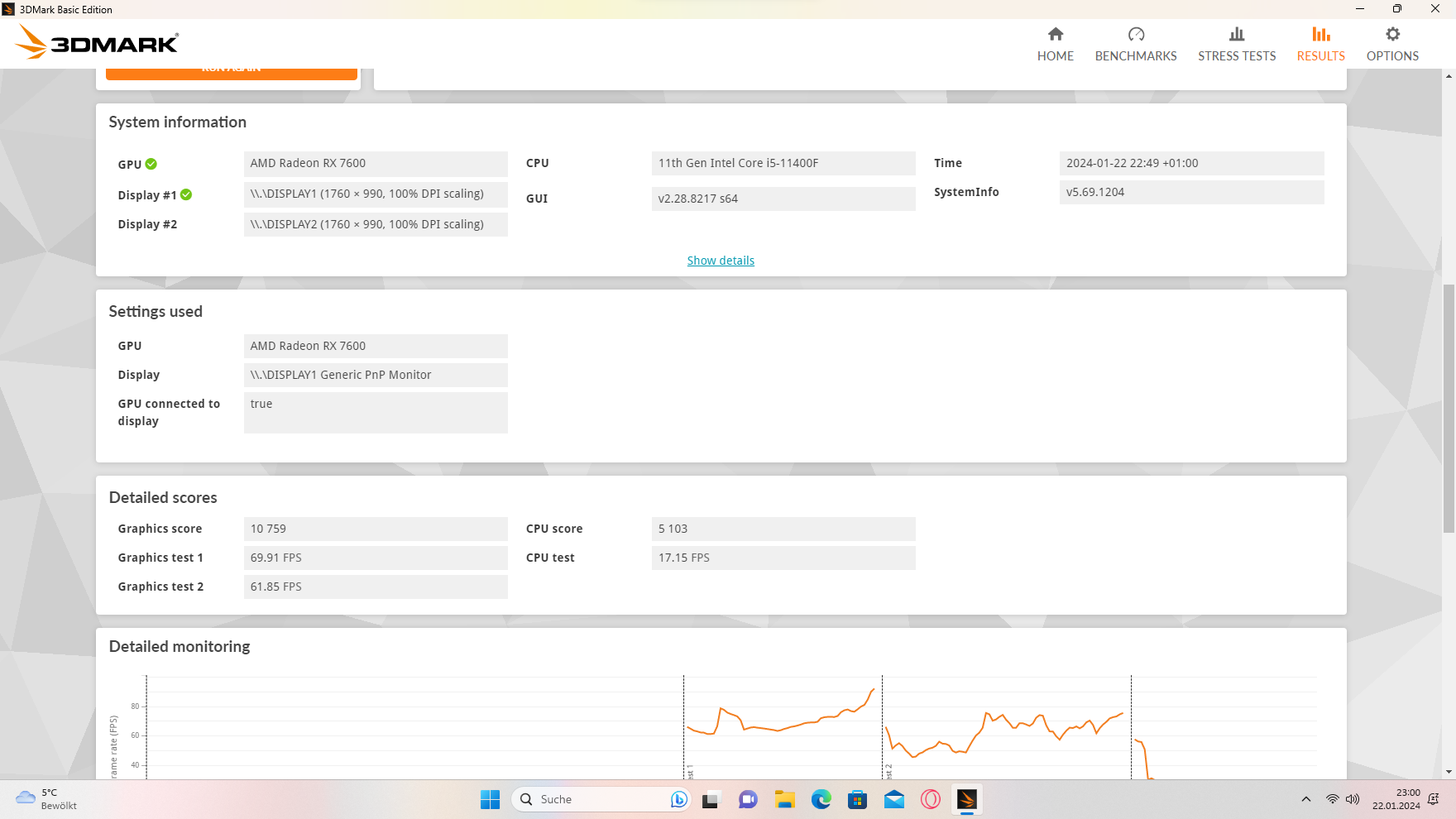Launch Microsoft Edge from the taskbar
This screenshot has width=1456, height=819.
tap(821, 799)
